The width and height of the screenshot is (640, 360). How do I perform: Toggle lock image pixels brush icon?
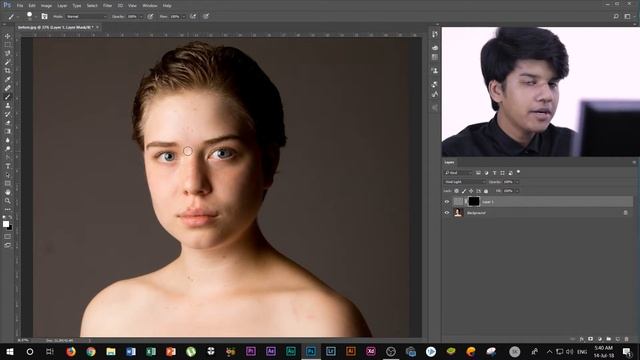tap(464, 191)
